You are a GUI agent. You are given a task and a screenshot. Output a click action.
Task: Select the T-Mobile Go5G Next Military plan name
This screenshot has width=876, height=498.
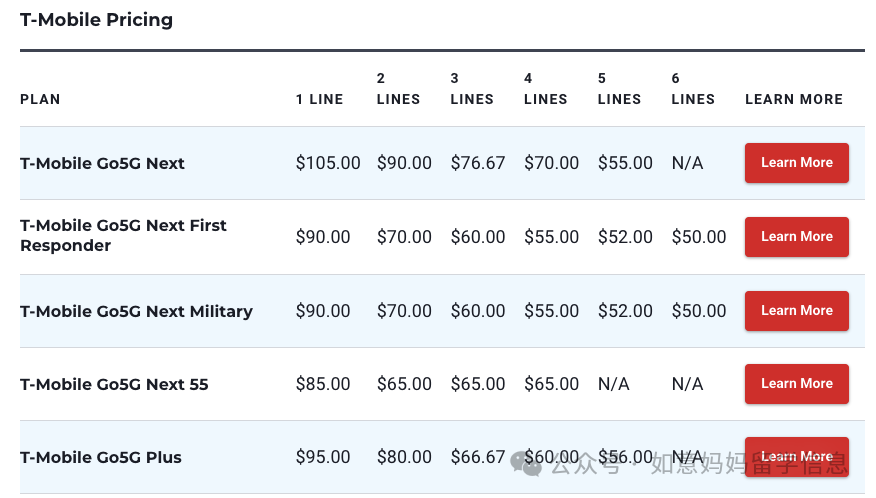click(136, 311)
